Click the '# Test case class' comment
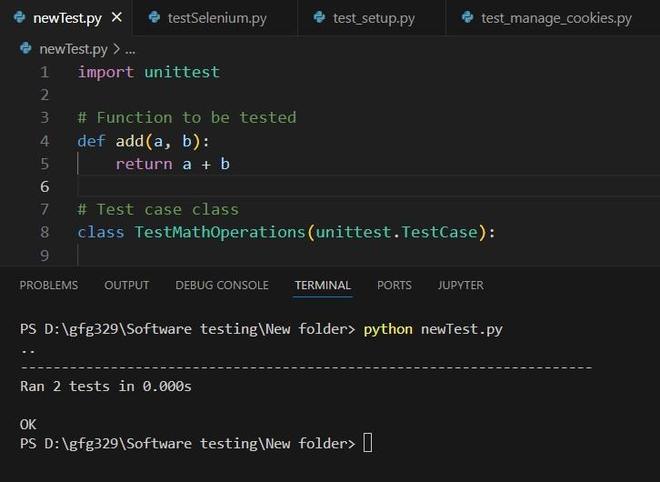Image resolution: width=660 pixels, height=482 pixels. pos(158,209)
